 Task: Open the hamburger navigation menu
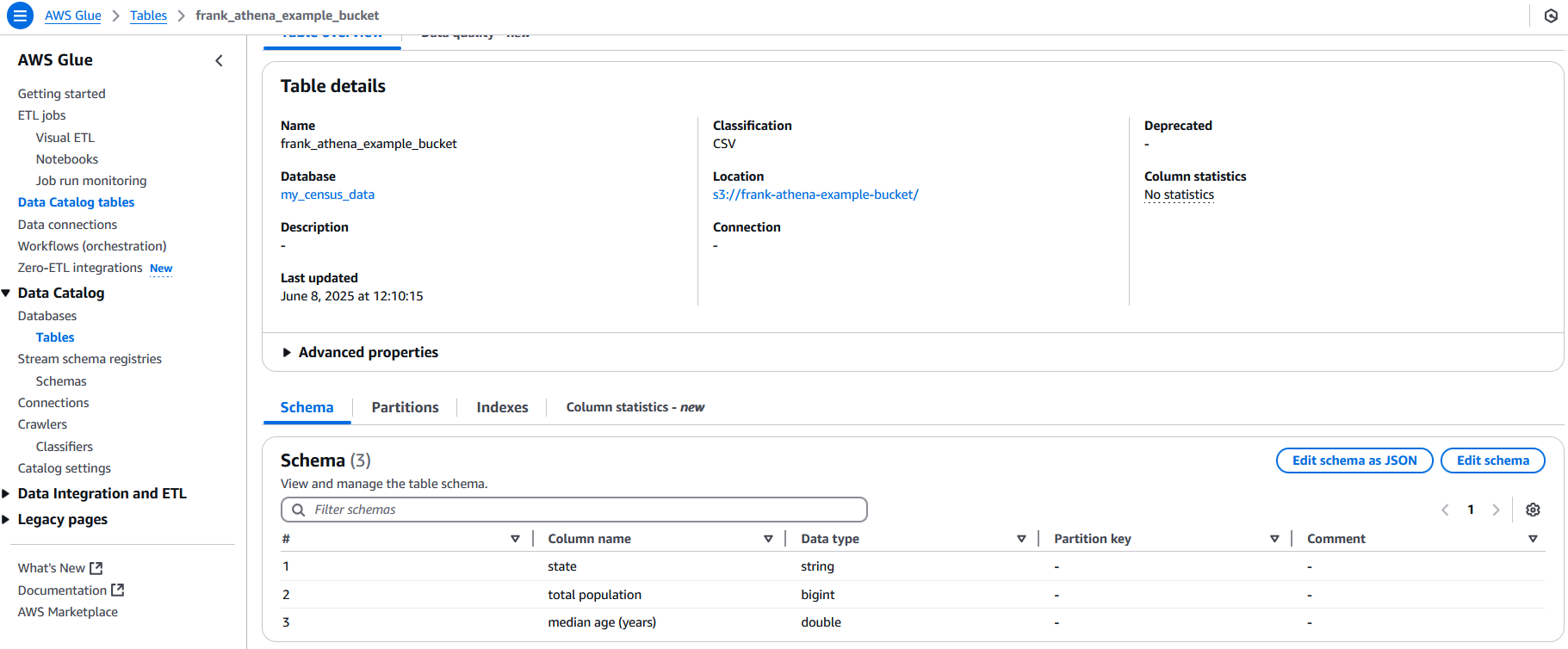[20, 15]
